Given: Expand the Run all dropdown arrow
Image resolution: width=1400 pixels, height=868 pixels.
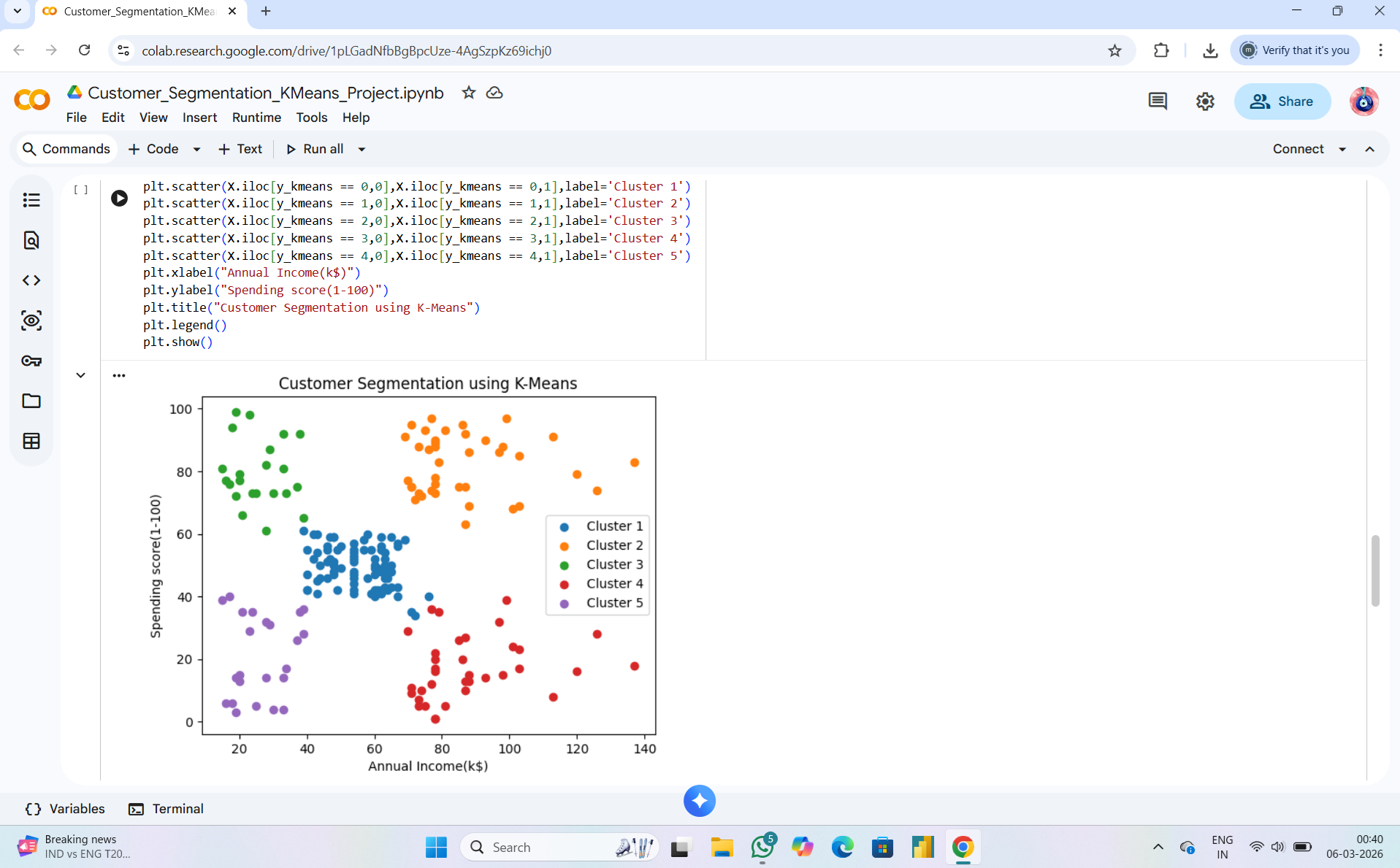Looking at the screenshot, I should 362,149.
